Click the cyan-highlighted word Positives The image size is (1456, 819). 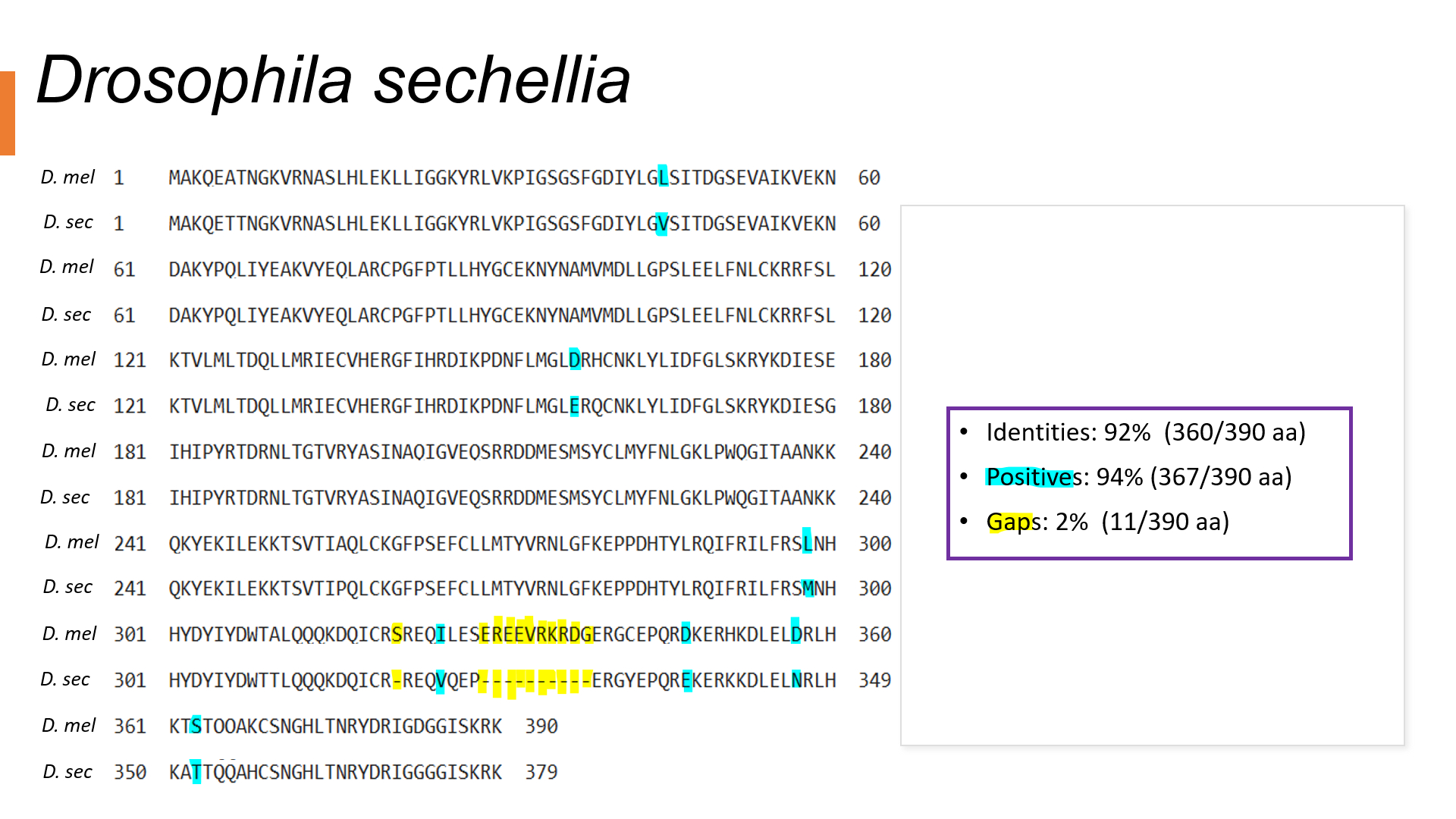[1028, 477]
